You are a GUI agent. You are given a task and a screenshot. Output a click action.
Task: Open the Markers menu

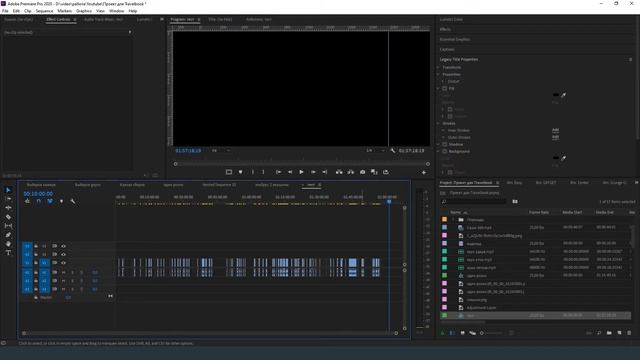[64, 11]
